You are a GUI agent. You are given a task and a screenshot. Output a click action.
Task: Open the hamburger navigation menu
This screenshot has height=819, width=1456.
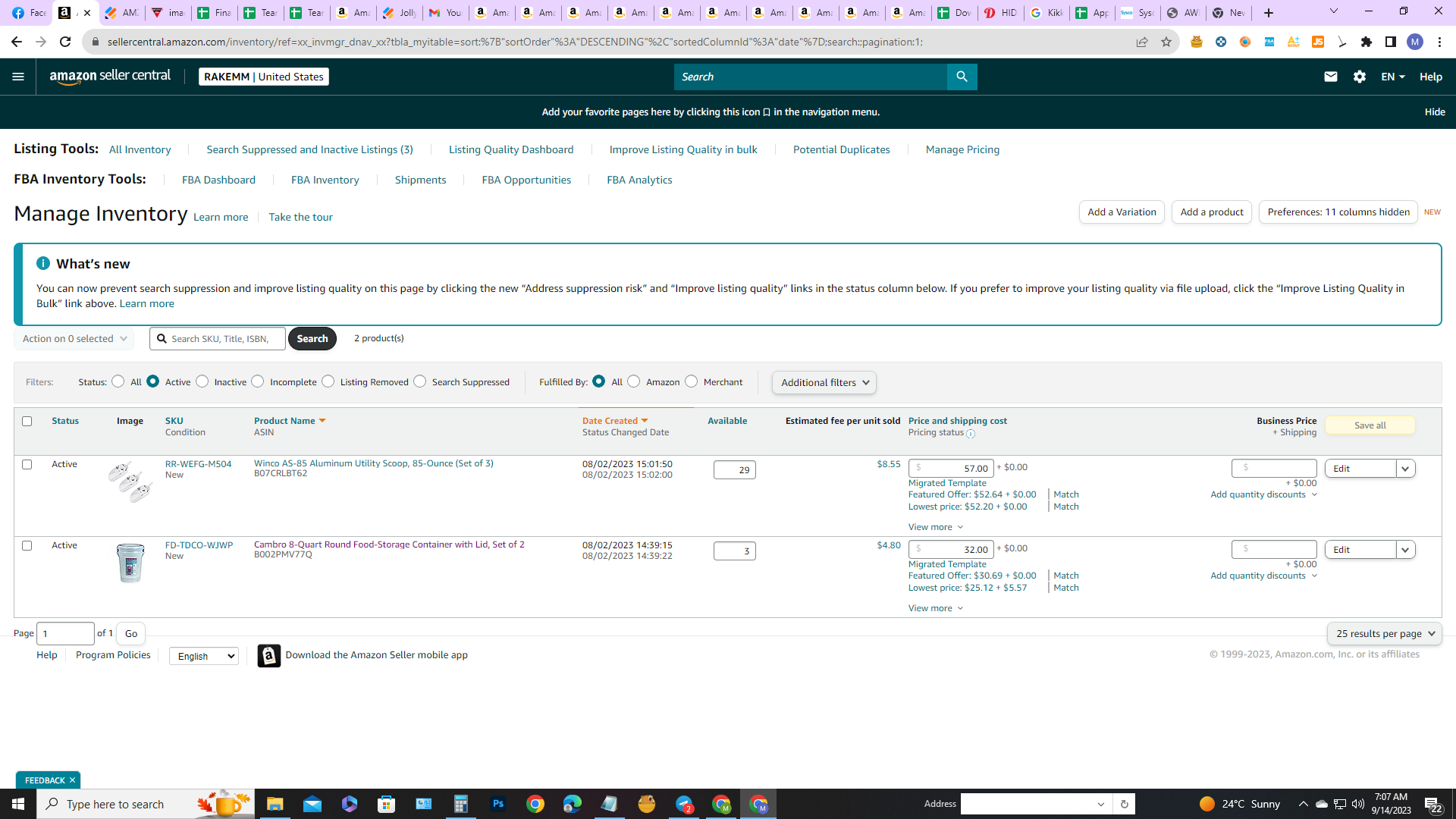point(18,77)
